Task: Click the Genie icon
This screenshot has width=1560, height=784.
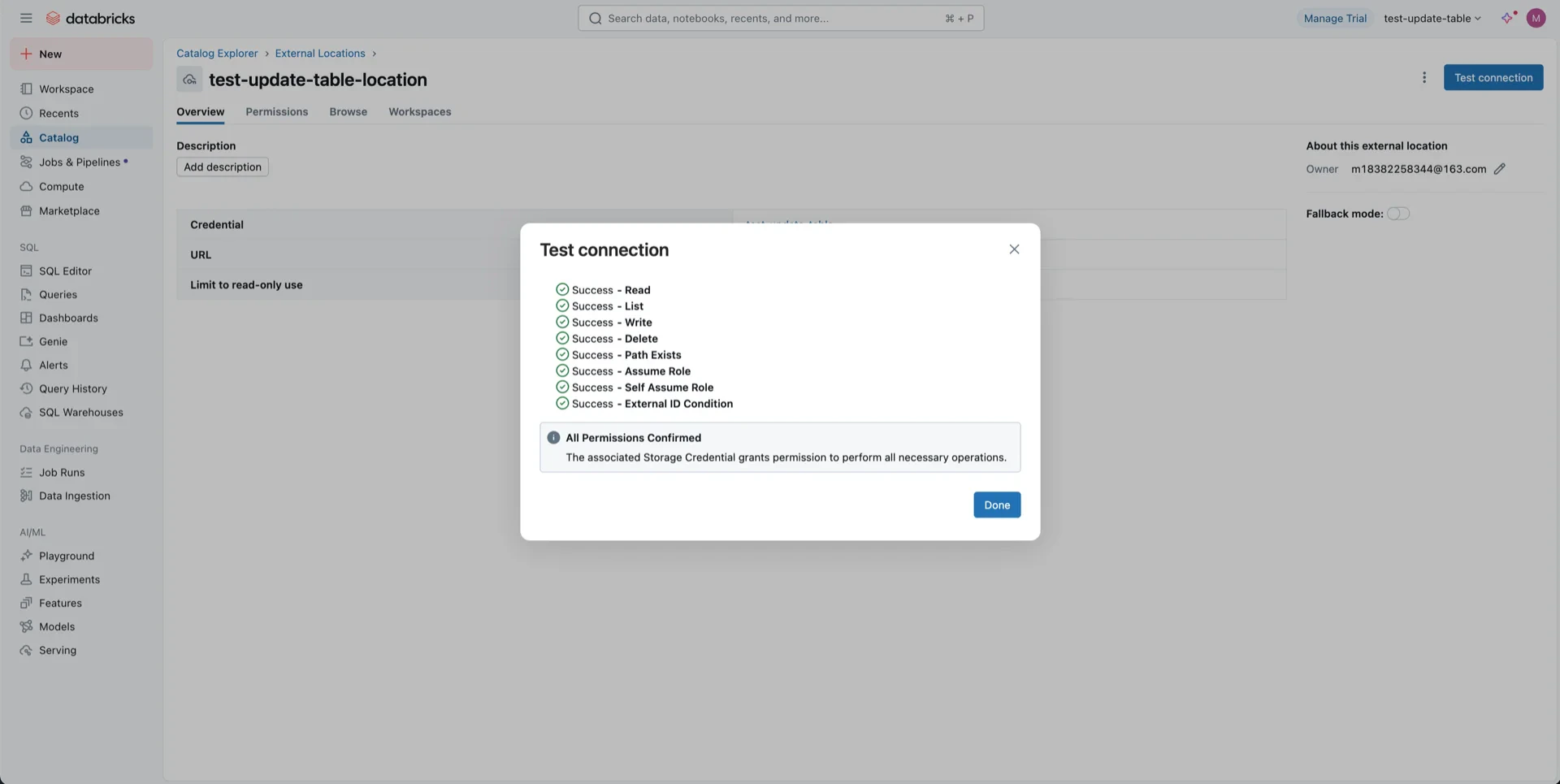Action: (x=26, y=342)
